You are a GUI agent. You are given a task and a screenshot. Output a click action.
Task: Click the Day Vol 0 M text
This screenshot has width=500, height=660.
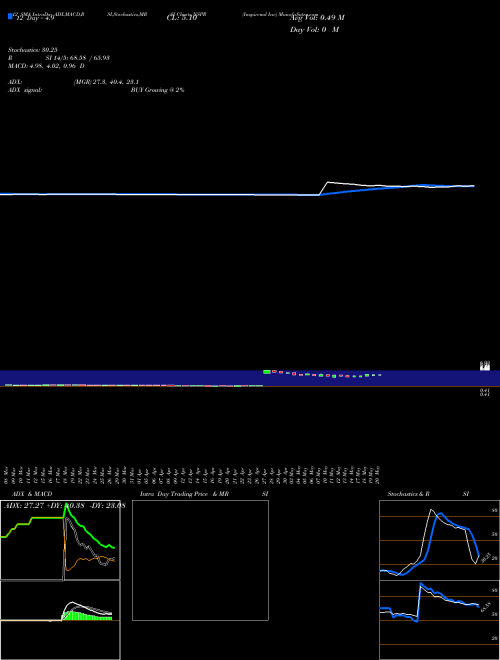(314, 29)
